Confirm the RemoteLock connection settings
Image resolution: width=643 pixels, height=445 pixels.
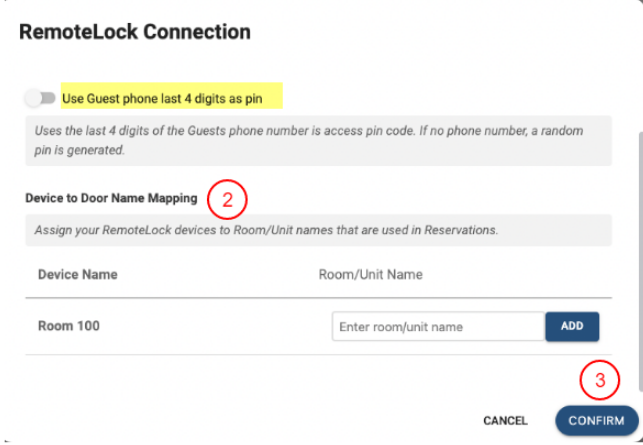click(x=596, y=421)
